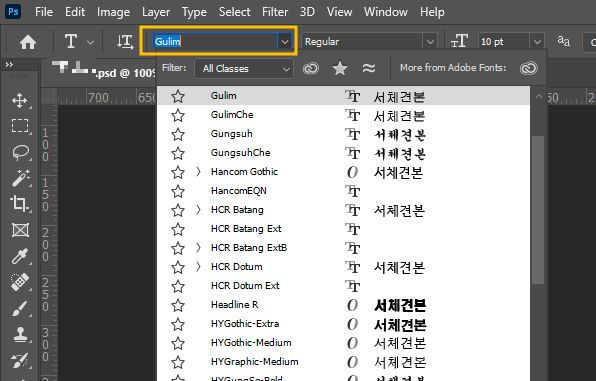Favorite the GulimChe font star
The height and width of the screenshot is (381, 596).
point(178,115)
